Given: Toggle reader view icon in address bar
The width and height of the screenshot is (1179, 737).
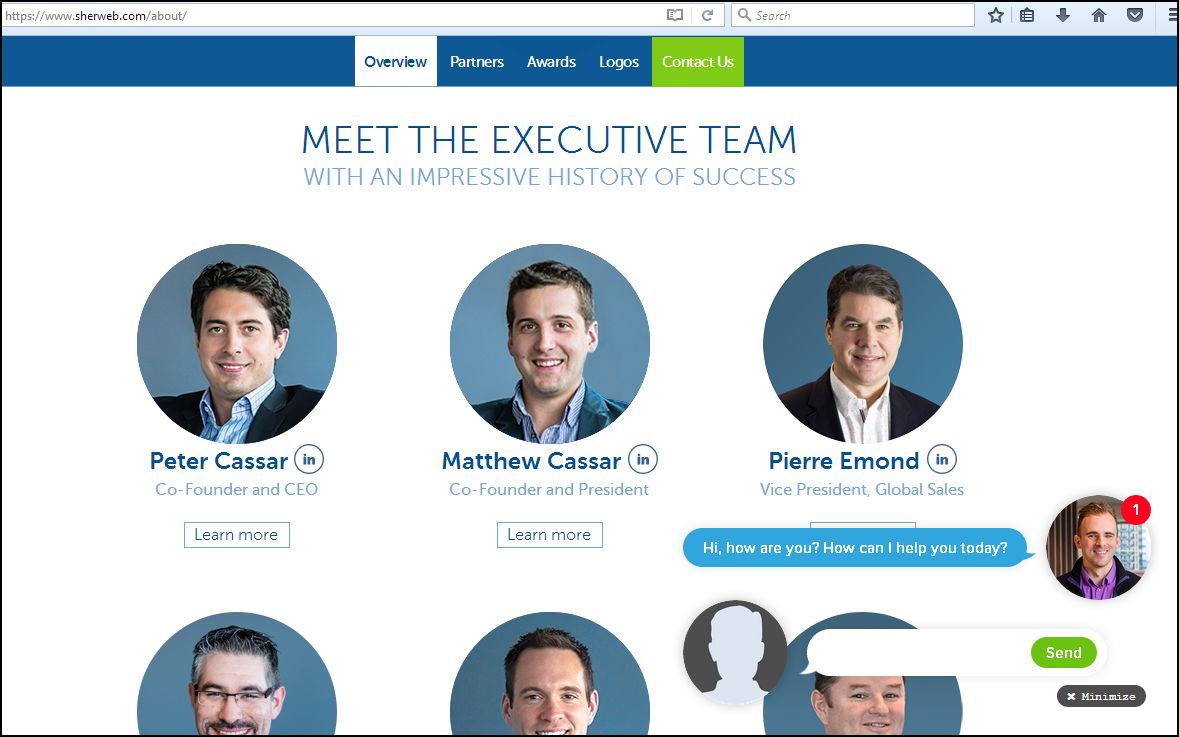Looking at the screenshot, I should [x=675, y=15].
